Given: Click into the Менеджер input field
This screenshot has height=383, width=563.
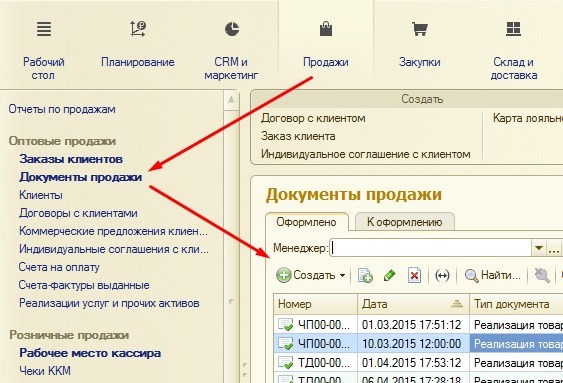Looking at the screenshot, I should (430, 248).
